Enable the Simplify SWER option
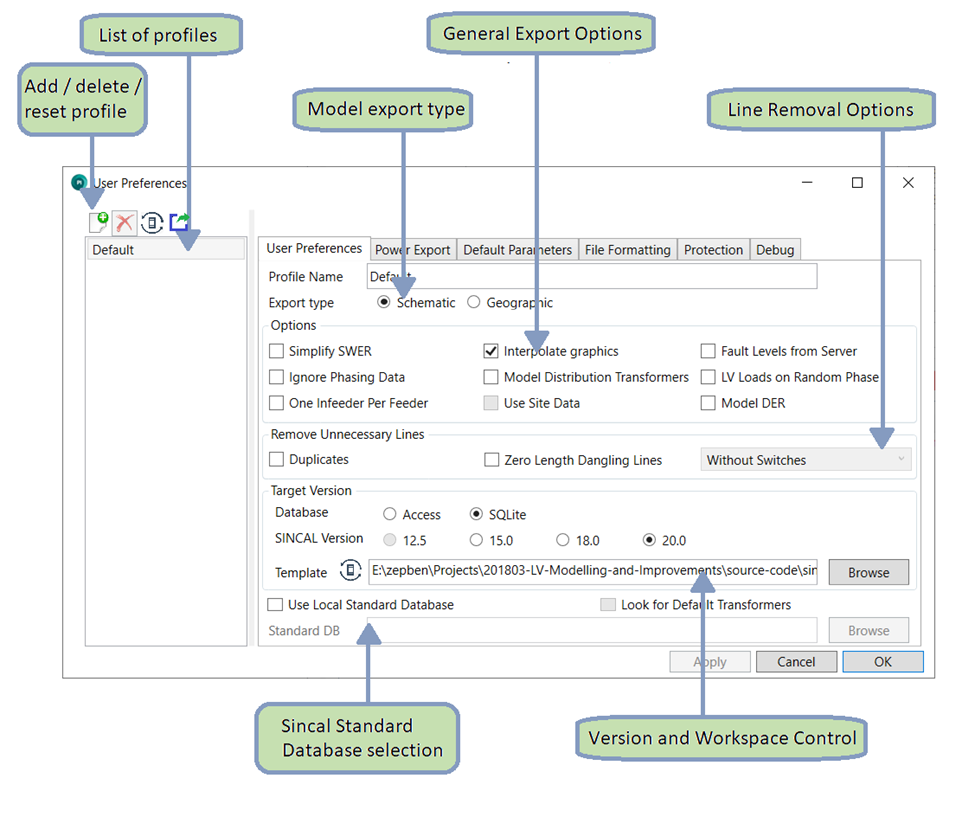The height and width of the screenshot is (830, 975). click(276, 351)
